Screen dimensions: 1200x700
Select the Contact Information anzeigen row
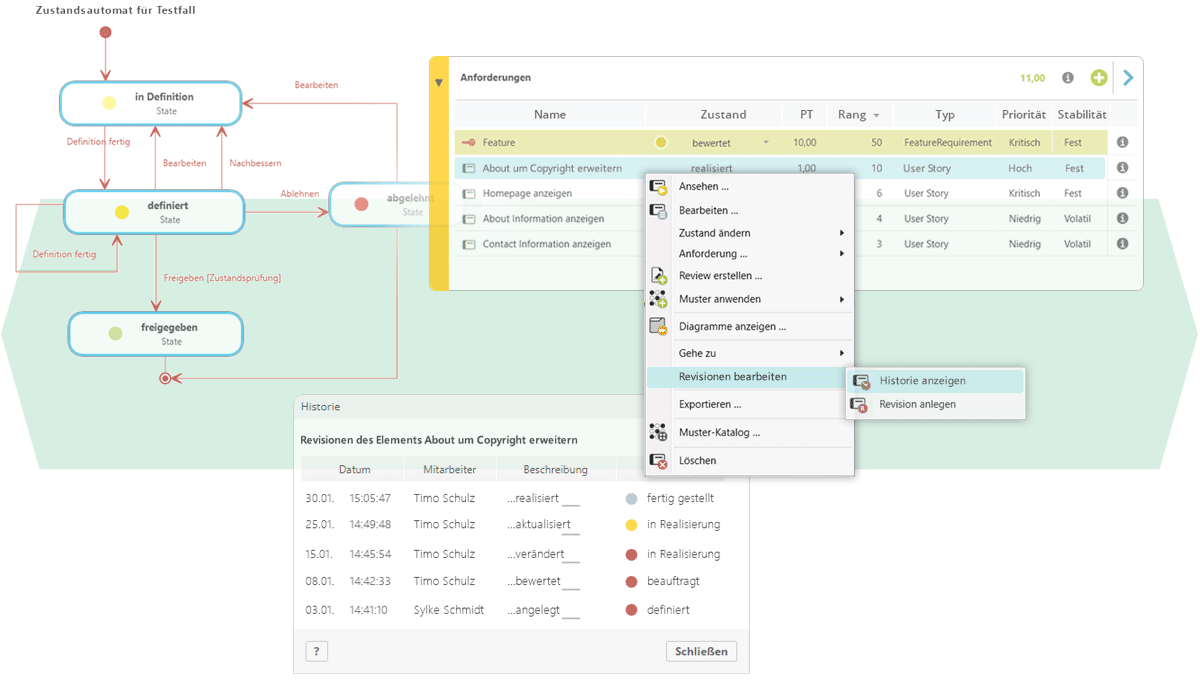(x=546, y=244)
